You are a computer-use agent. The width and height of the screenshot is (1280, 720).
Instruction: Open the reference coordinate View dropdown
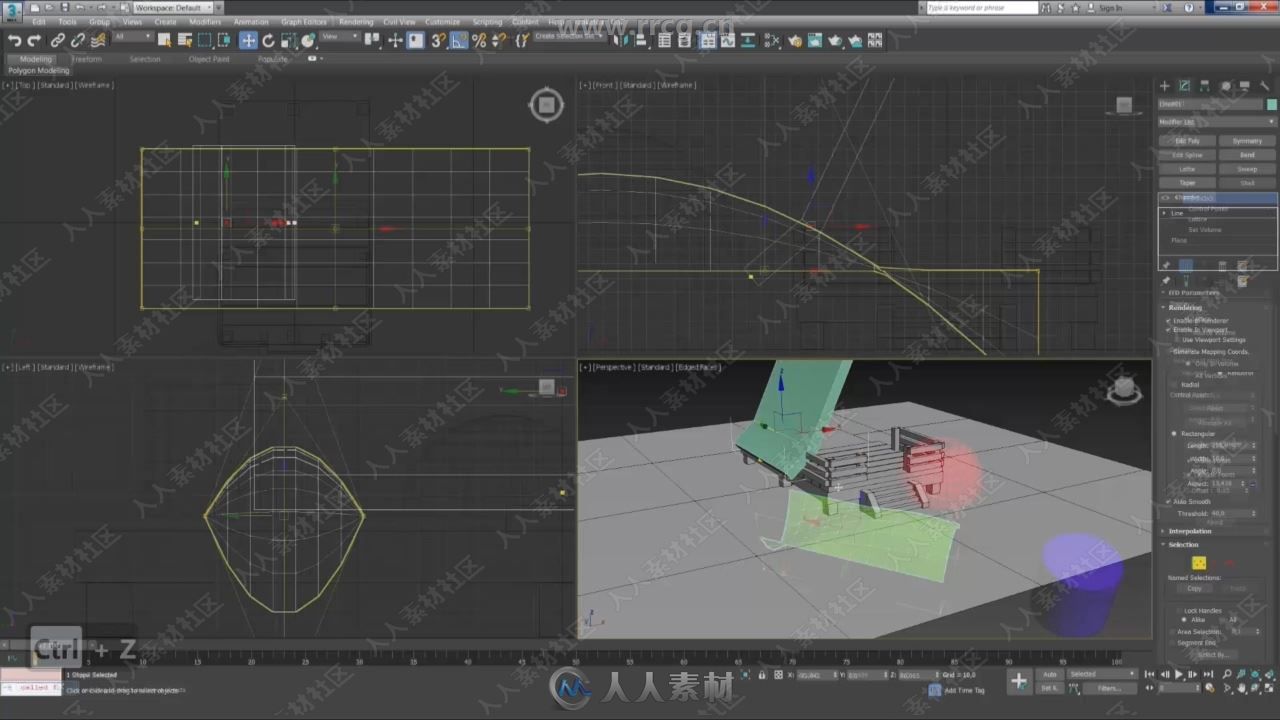coord(341,37)
